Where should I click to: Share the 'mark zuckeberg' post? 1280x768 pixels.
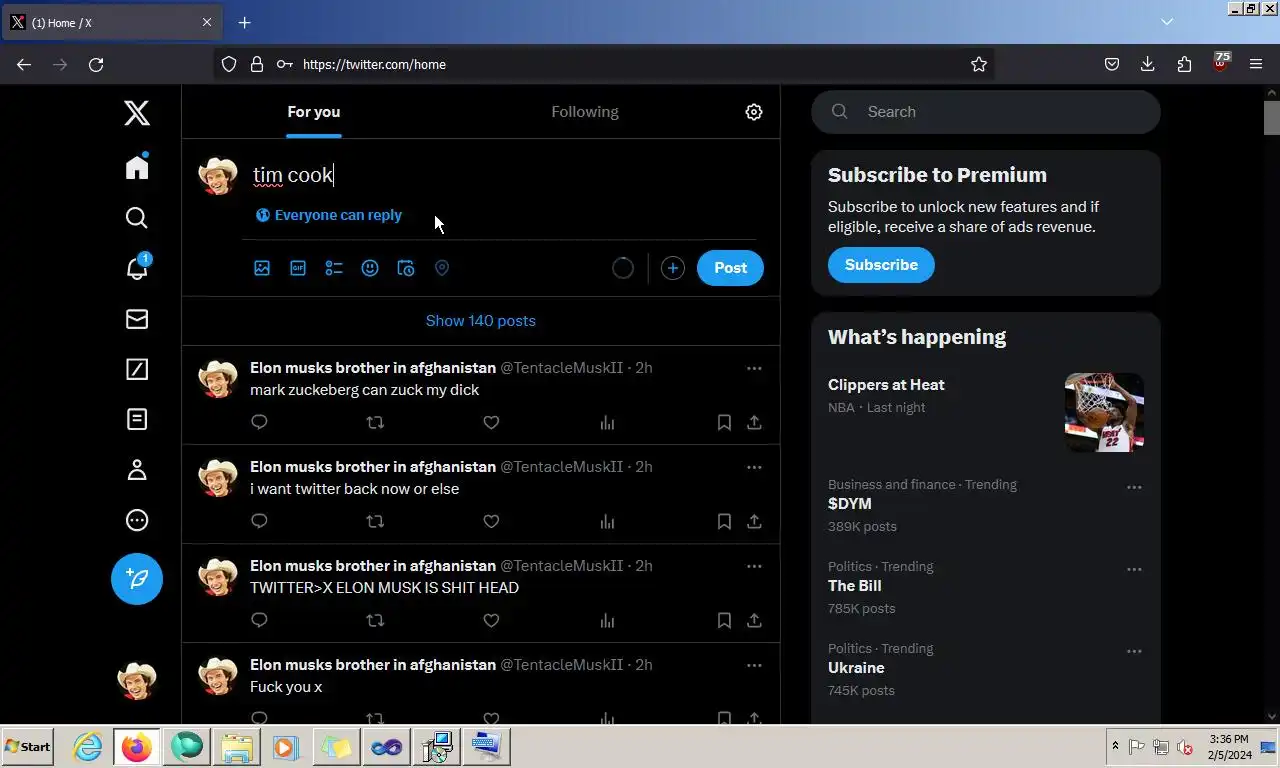(754, 422)
